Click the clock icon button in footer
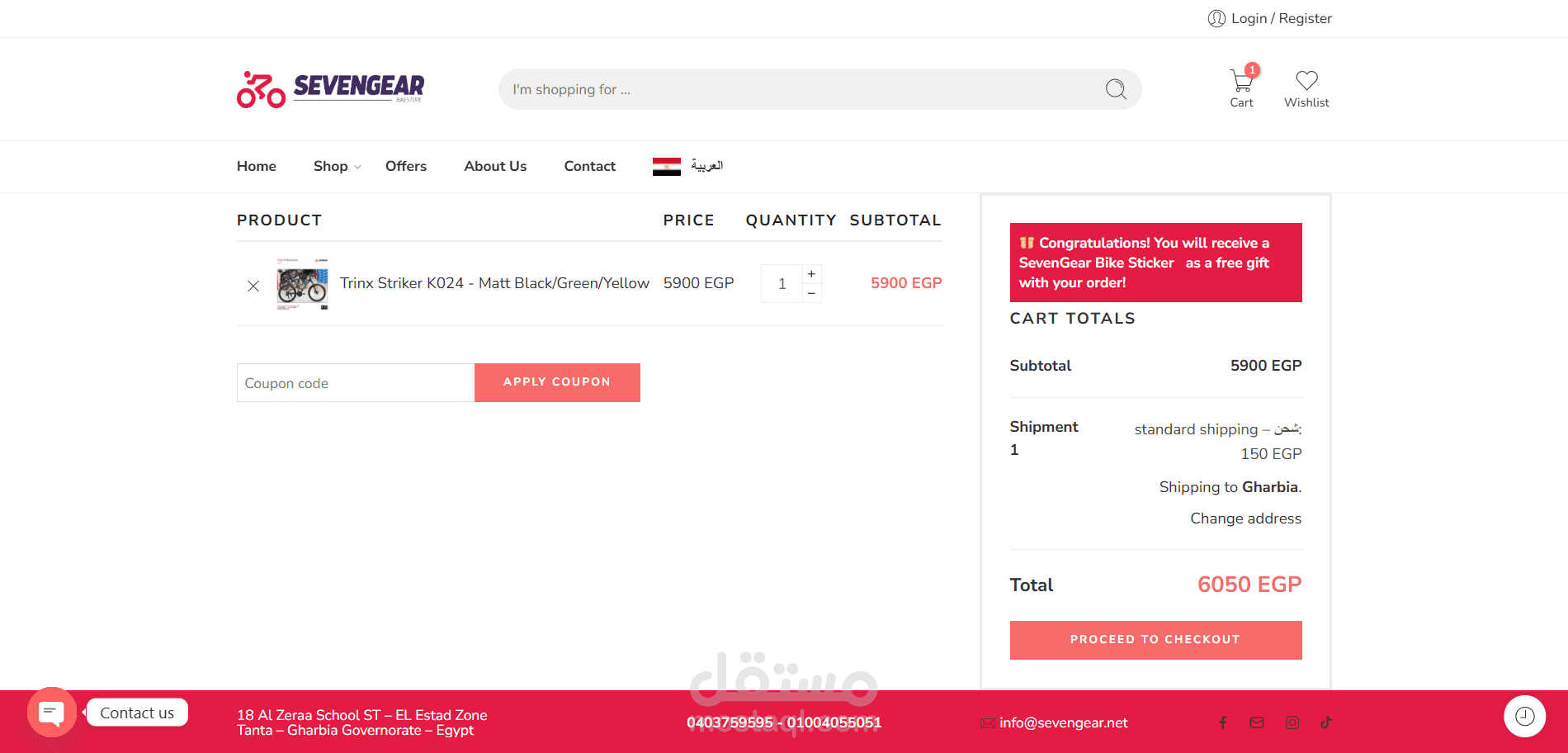 pyautogui.click(x=1524, y=716)
